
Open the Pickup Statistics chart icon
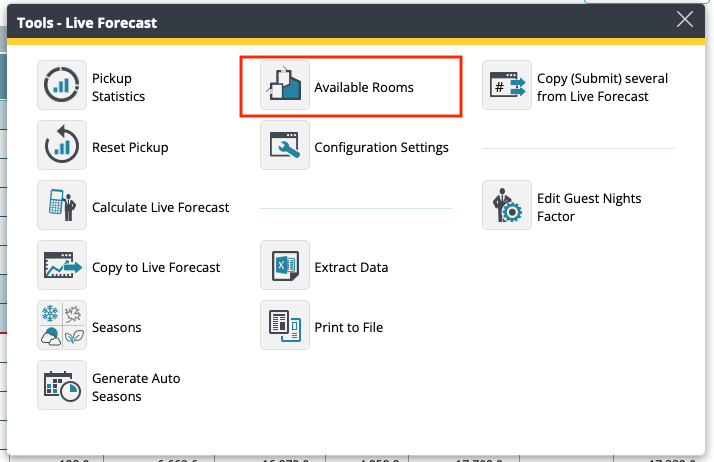click(x=62, y=86)
